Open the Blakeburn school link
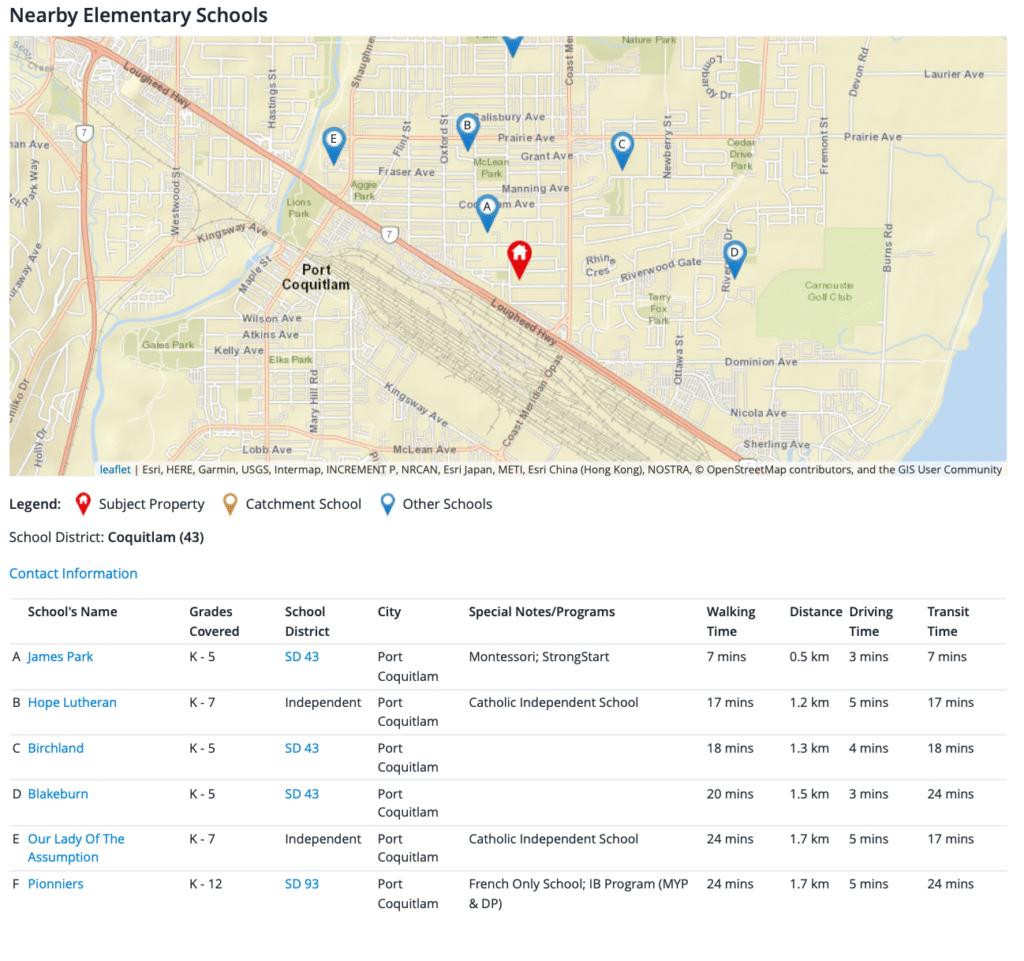The width and height of the screenshot is (1024, 961). 58,794
